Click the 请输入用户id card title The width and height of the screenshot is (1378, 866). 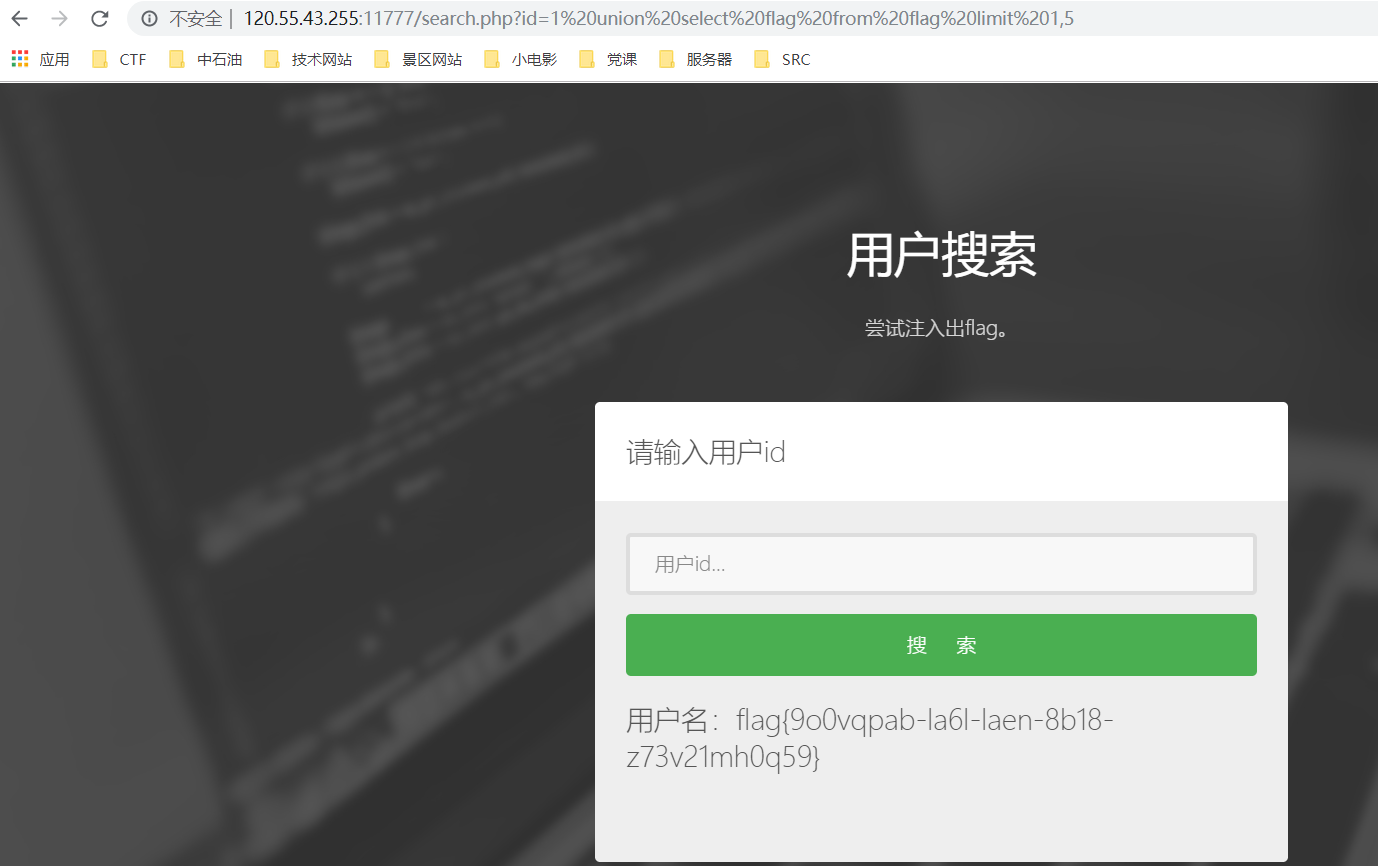[x=704, y=452]
